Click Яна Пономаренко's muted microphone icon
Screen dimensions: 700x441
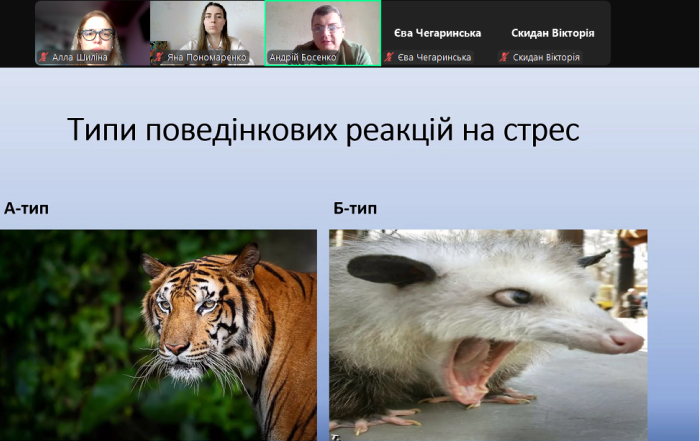coord(158,58)
